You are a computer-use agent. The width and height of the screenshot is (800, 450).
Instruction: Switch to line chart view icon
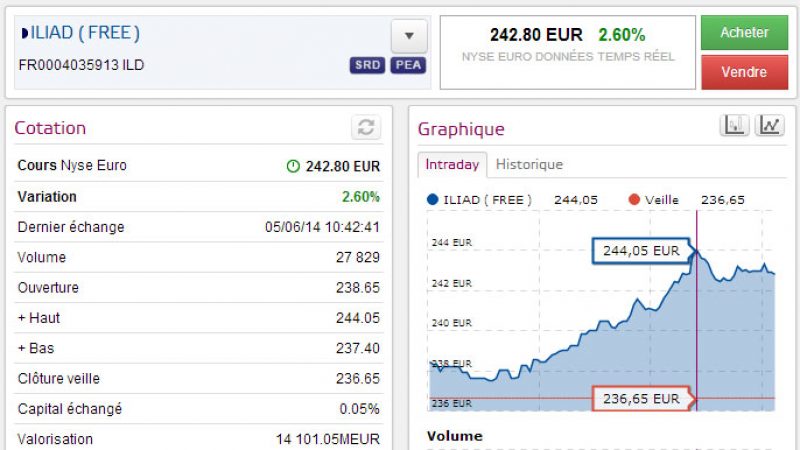770,125
